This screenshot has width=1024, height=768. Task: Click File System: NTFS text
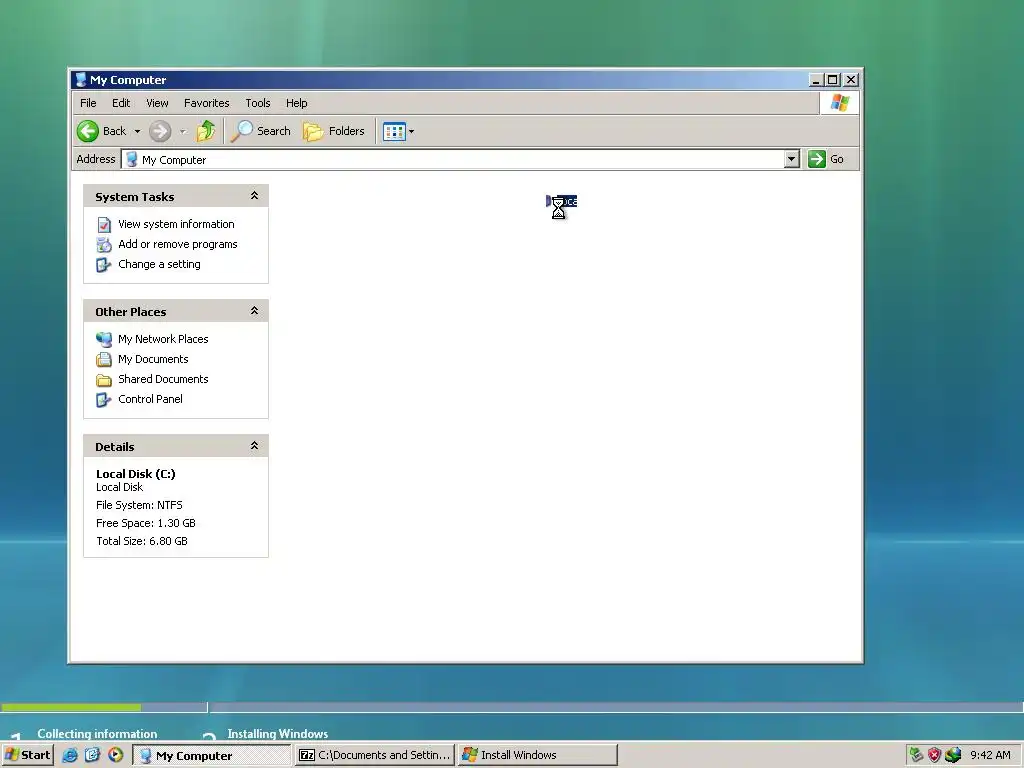click(x=139, y=505)
